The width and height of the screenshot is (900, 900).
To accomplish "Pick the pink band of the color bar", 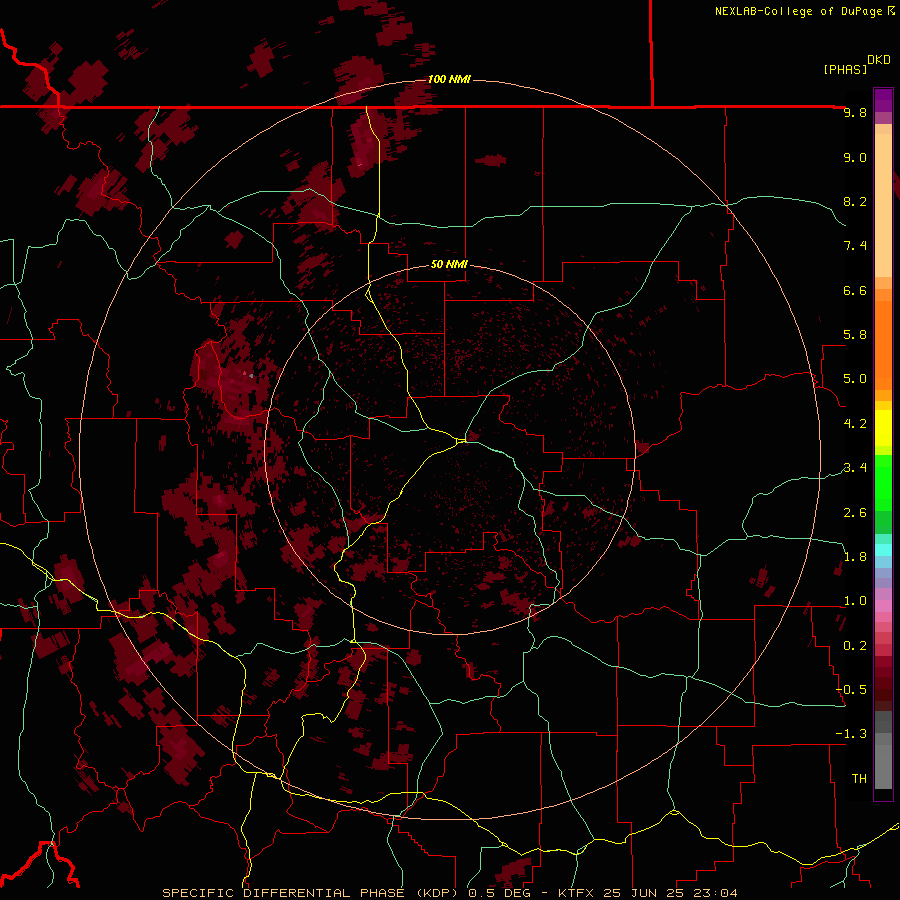I will 883,606.
